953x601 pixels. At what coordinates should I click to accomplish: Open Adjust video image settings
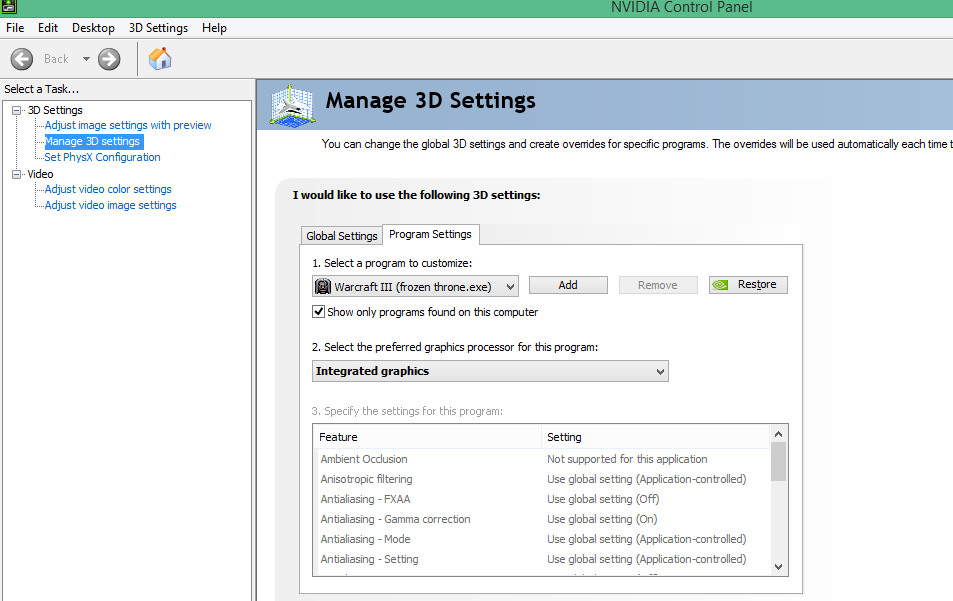110,205
